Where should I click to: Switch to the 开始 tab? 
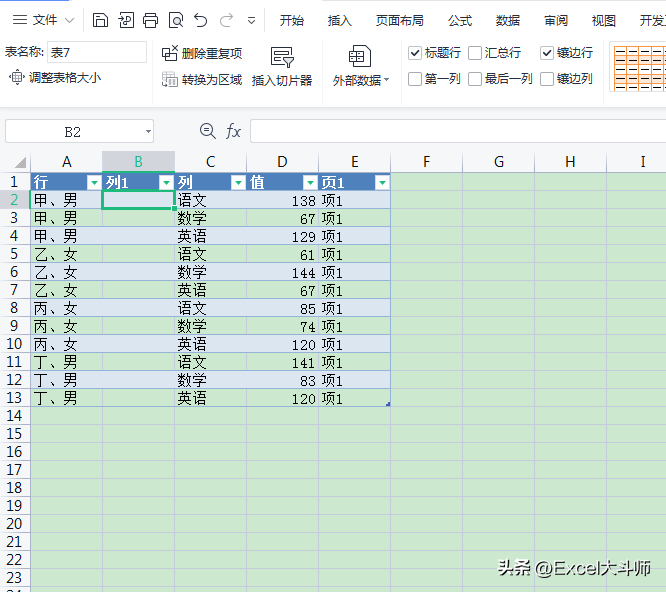click(x=292, y=20)
